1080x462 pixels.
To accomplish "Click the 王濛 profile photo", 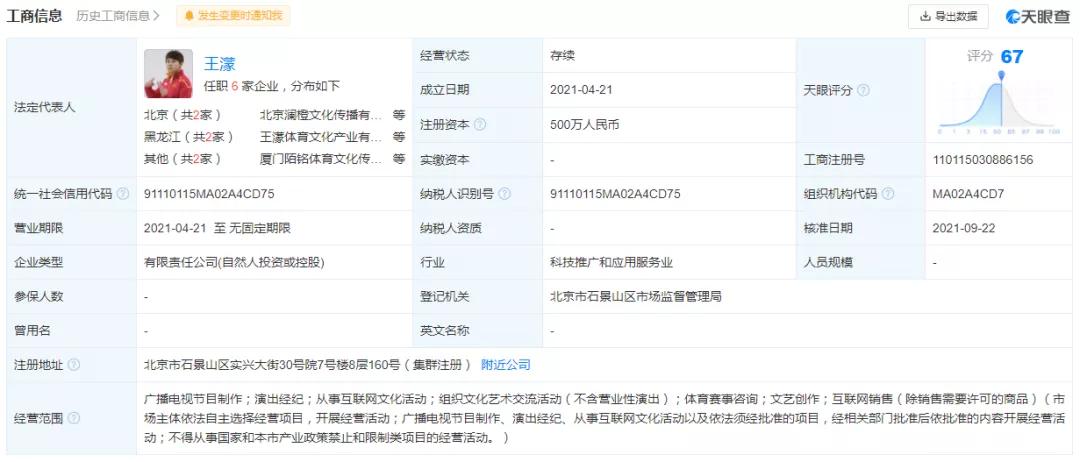I will 168,73.
